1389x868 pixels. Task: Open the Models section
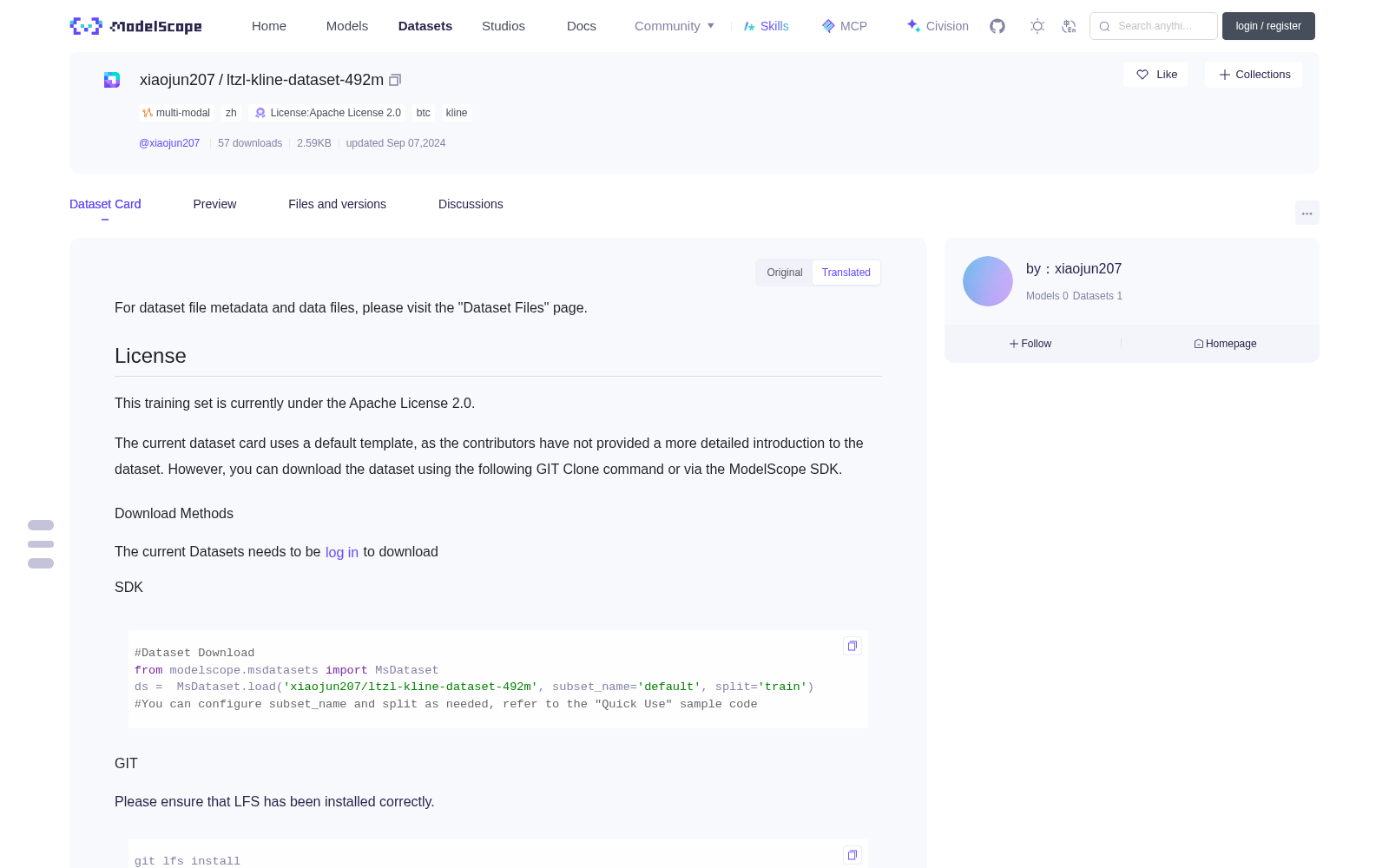pos(347,26)
